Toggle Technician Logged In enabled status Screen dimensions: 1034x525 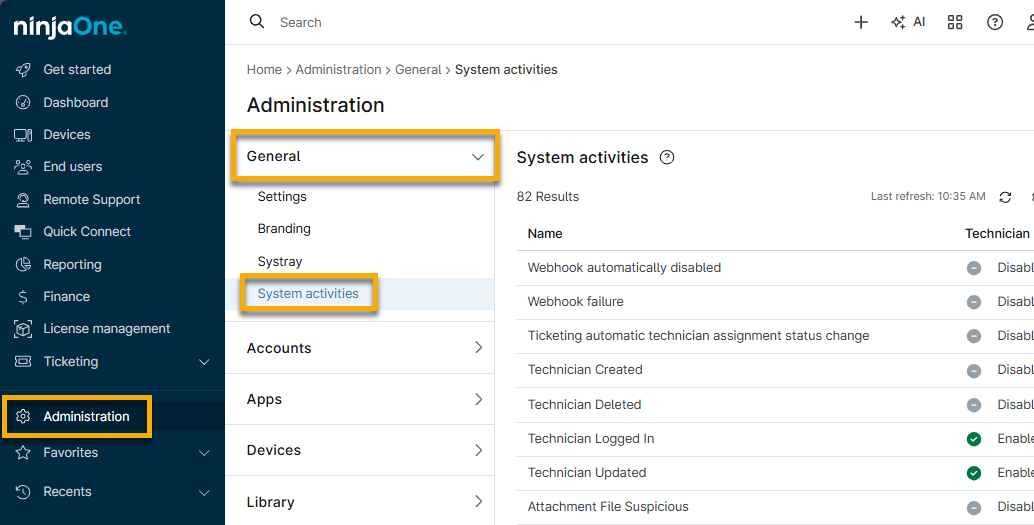pyautogui.click(x=974, y=439)
